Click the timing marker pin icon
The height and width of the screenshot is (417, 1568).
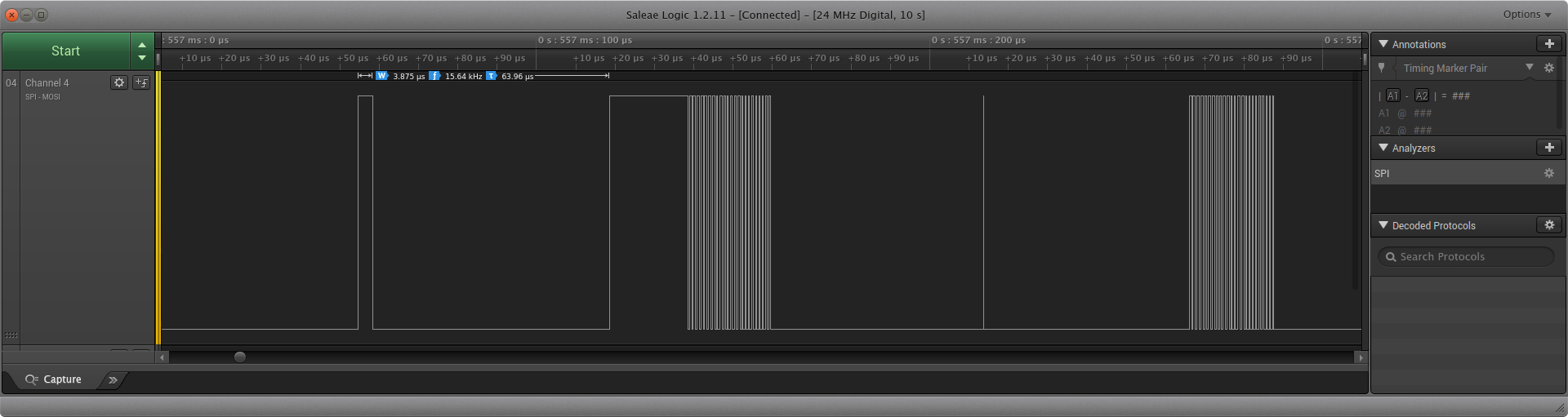[1382, 69]
